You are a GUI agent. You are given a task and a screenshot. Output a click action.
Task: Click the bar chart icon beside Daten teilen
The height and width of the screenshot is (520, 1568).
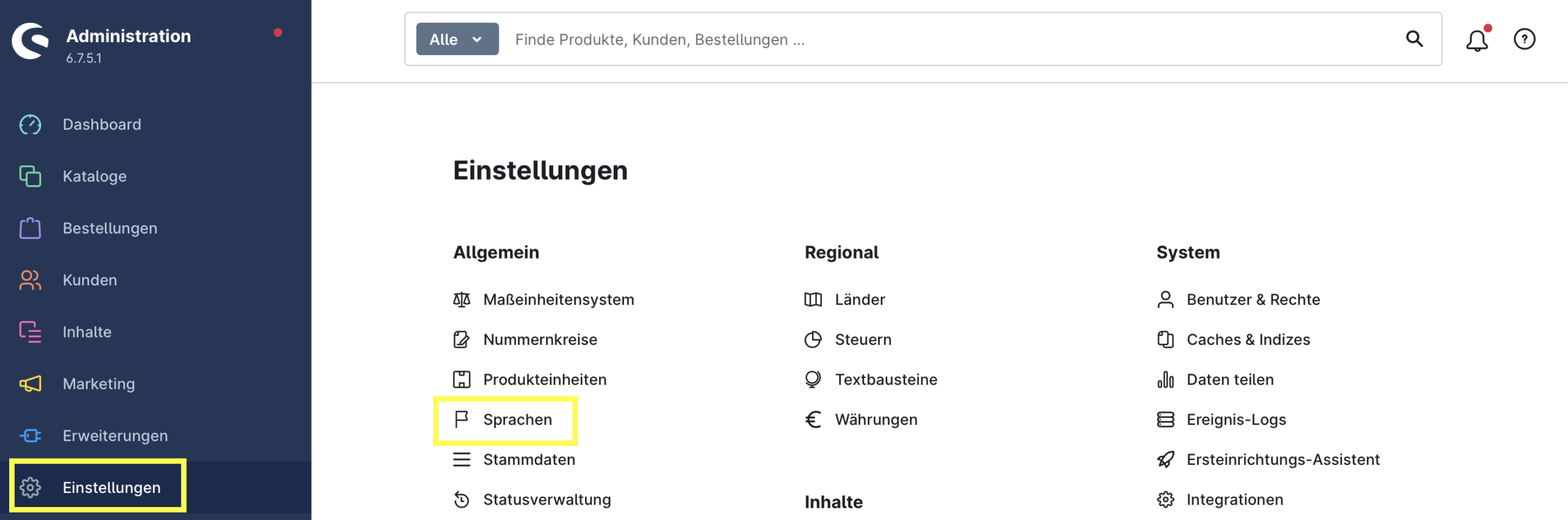pyautogui.click(x=1166, y=380)
